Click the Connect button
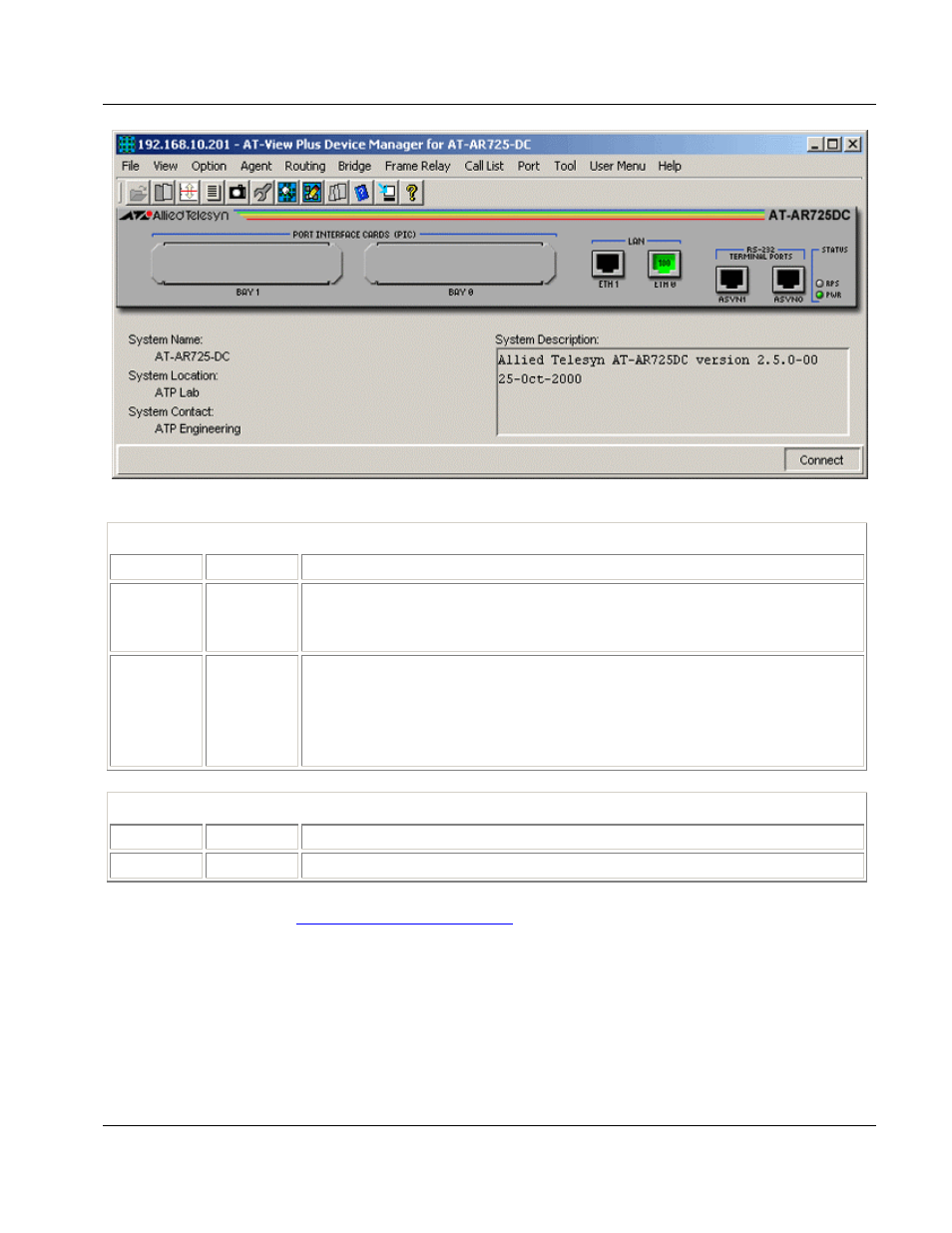The width and height of the screenshot is (952, 1233). 821,460
